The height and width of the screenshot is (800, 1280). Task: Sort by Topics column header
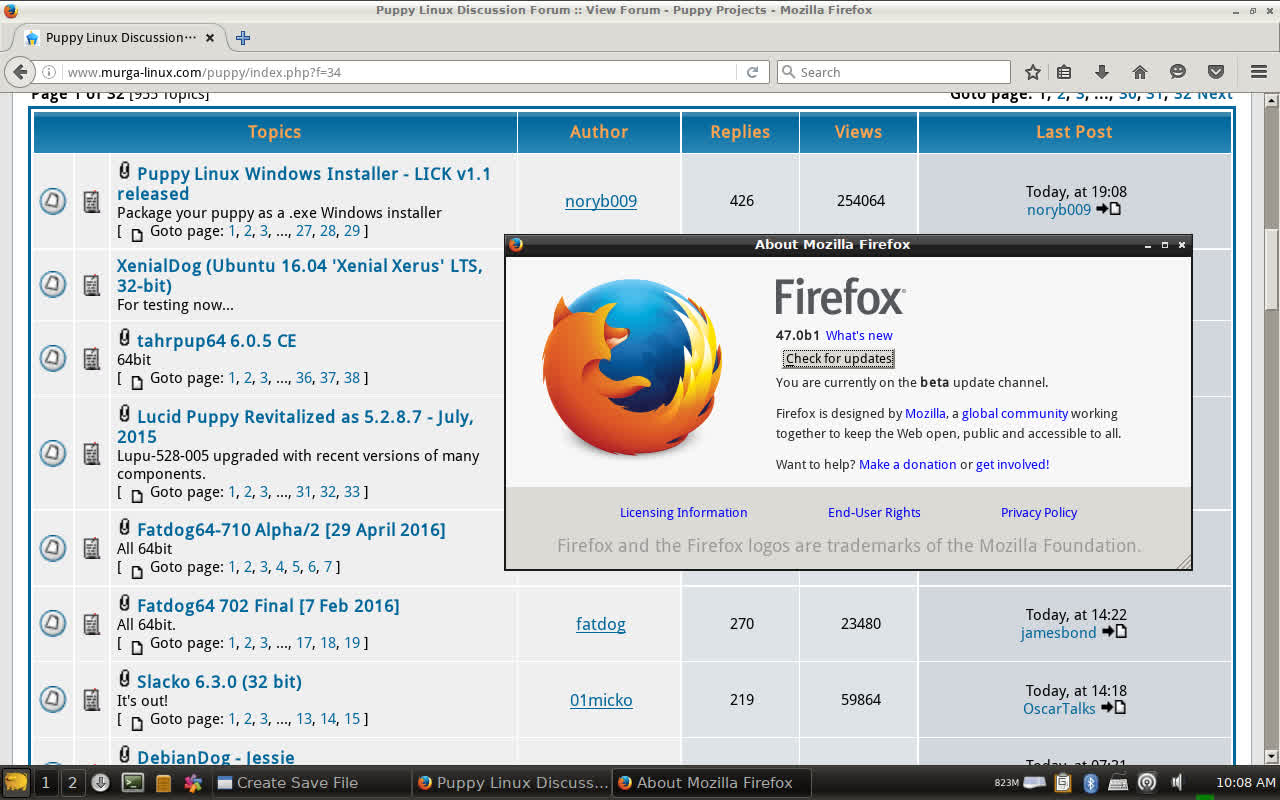coord(274,132)
